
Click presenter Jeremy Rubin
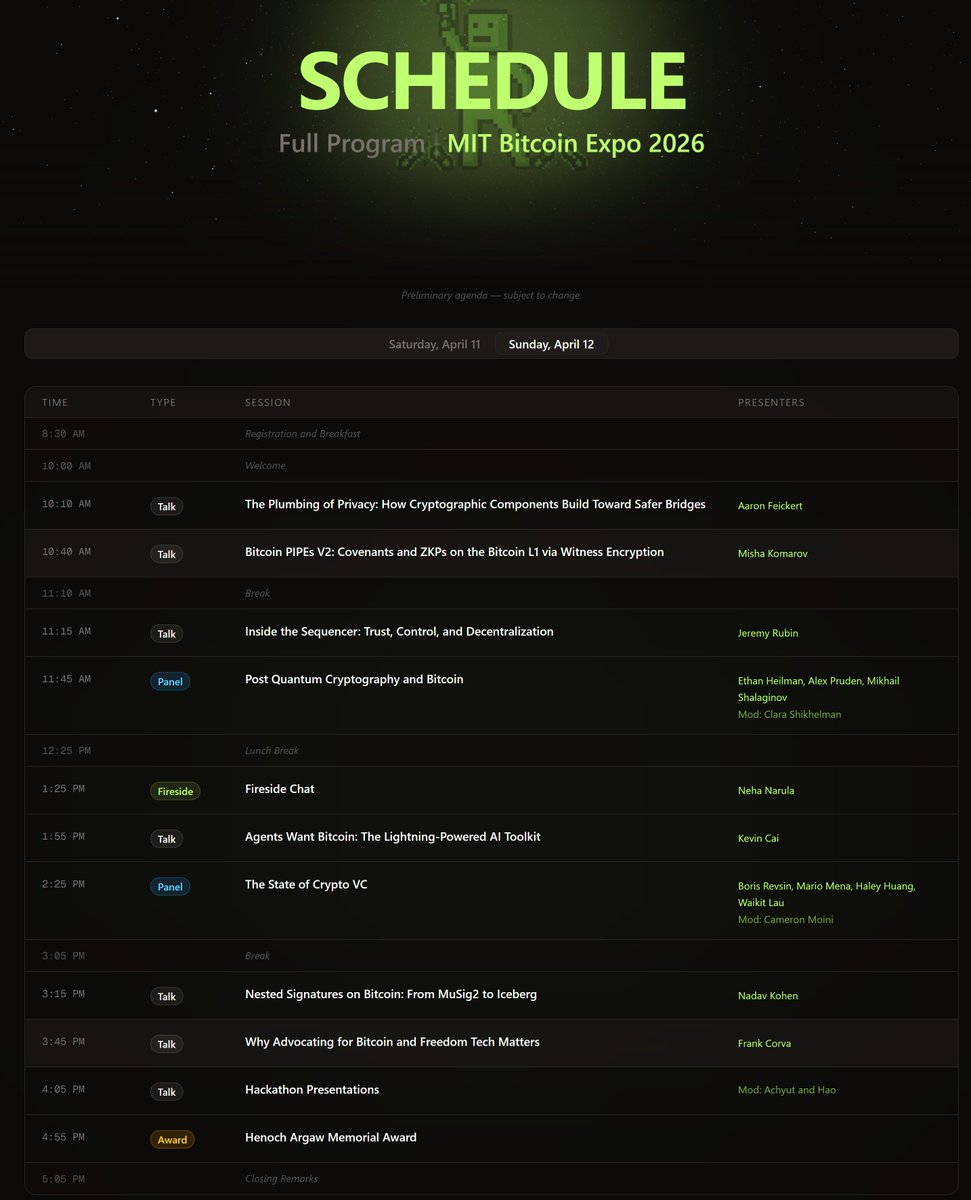(768, 633)
